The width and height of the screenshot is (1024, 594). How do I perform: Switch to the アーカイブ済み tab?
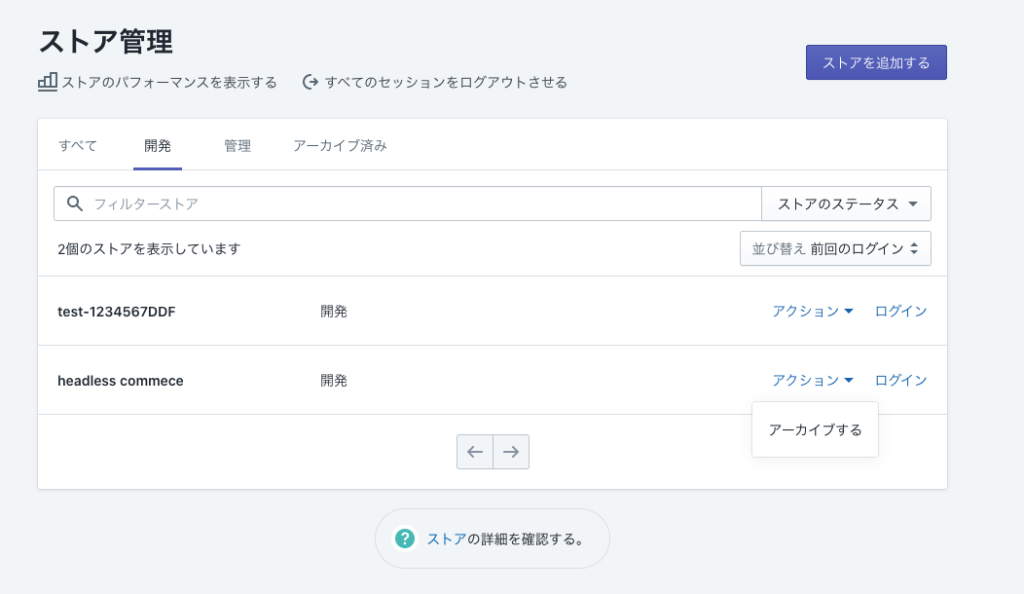[x=339, y=146]
